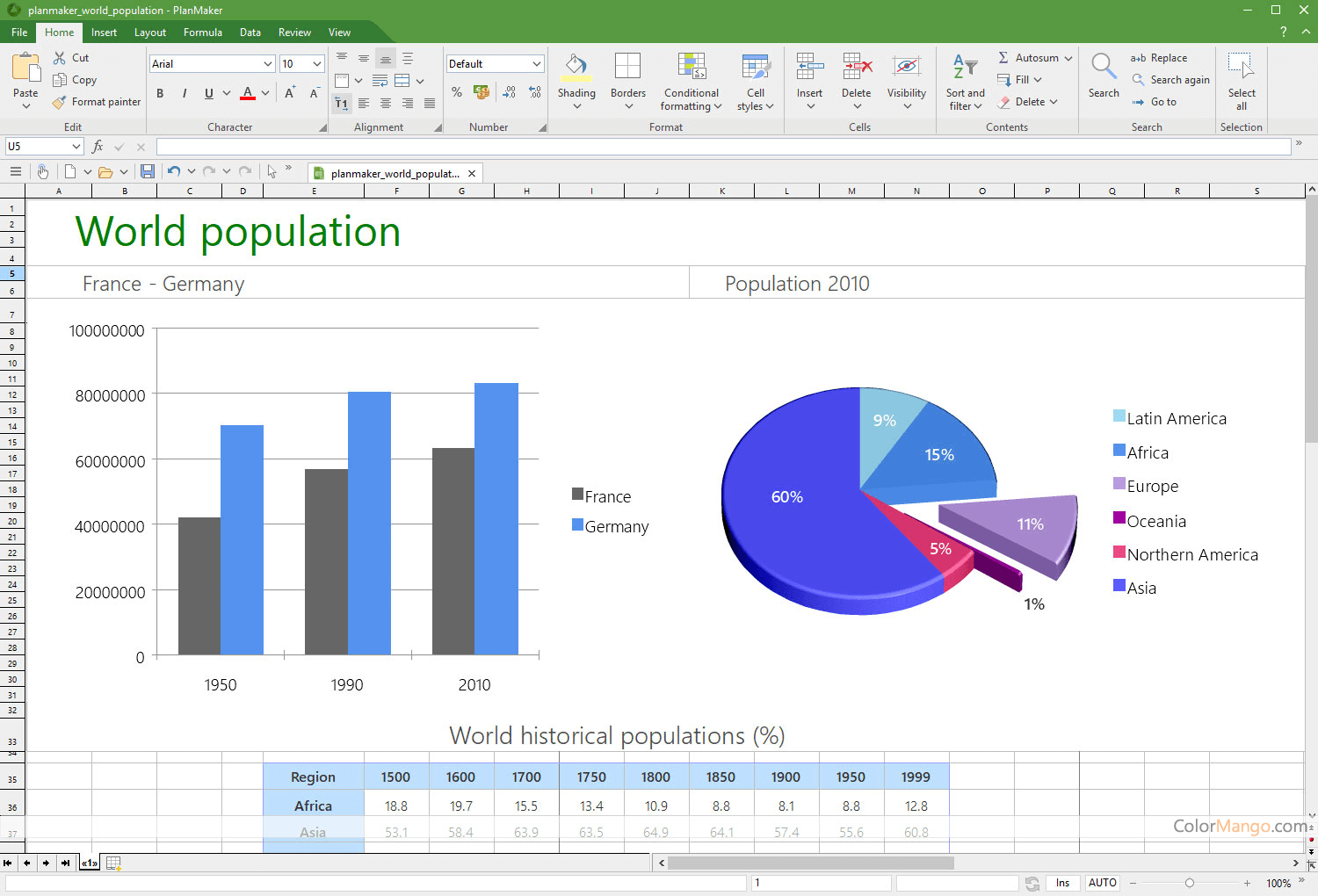Click the Format painter brush icon
Image resolution: width=1318 pixels, height=896 pixels.
click(x=60, y=102)
